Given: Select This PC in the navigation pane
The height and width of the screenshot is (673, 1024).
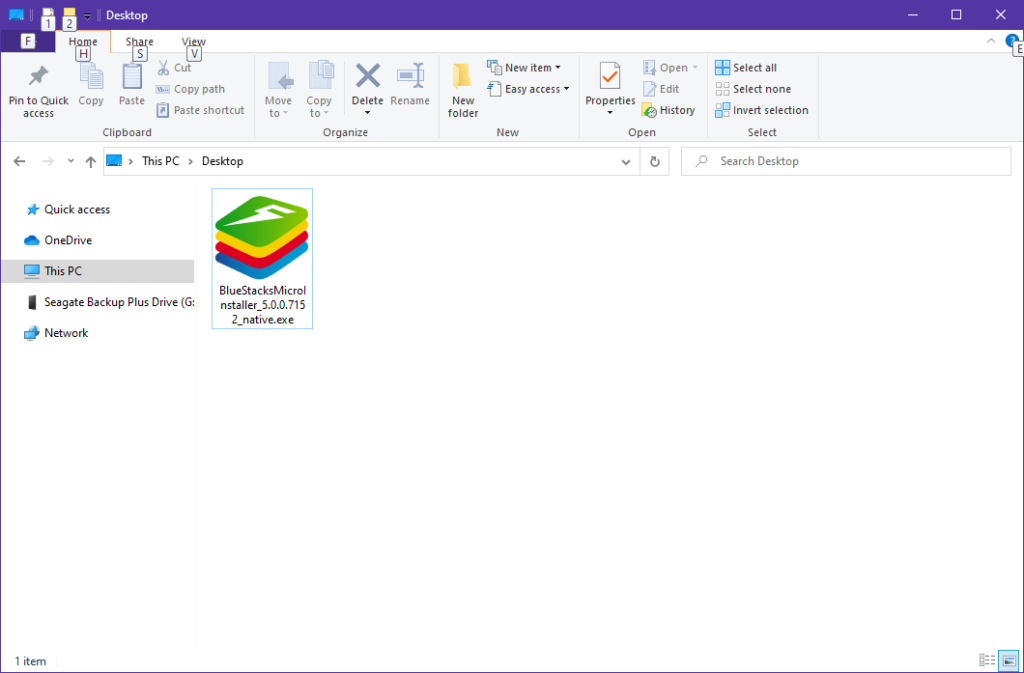Looking at the screenshot, I should [62, 271].
